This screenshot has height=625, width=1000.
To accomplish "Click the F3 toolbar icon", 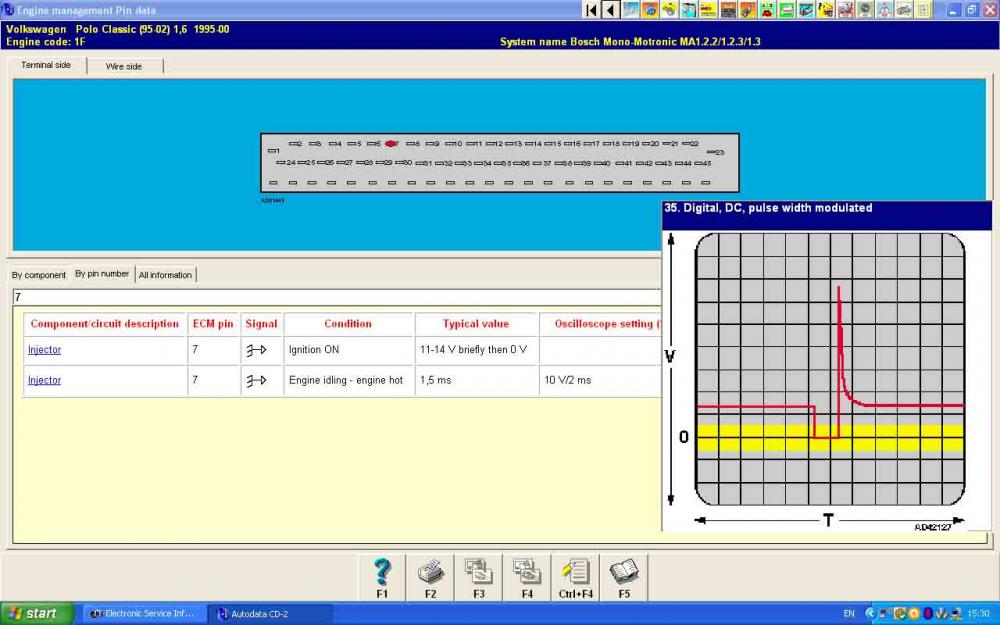I will (479, 578).
